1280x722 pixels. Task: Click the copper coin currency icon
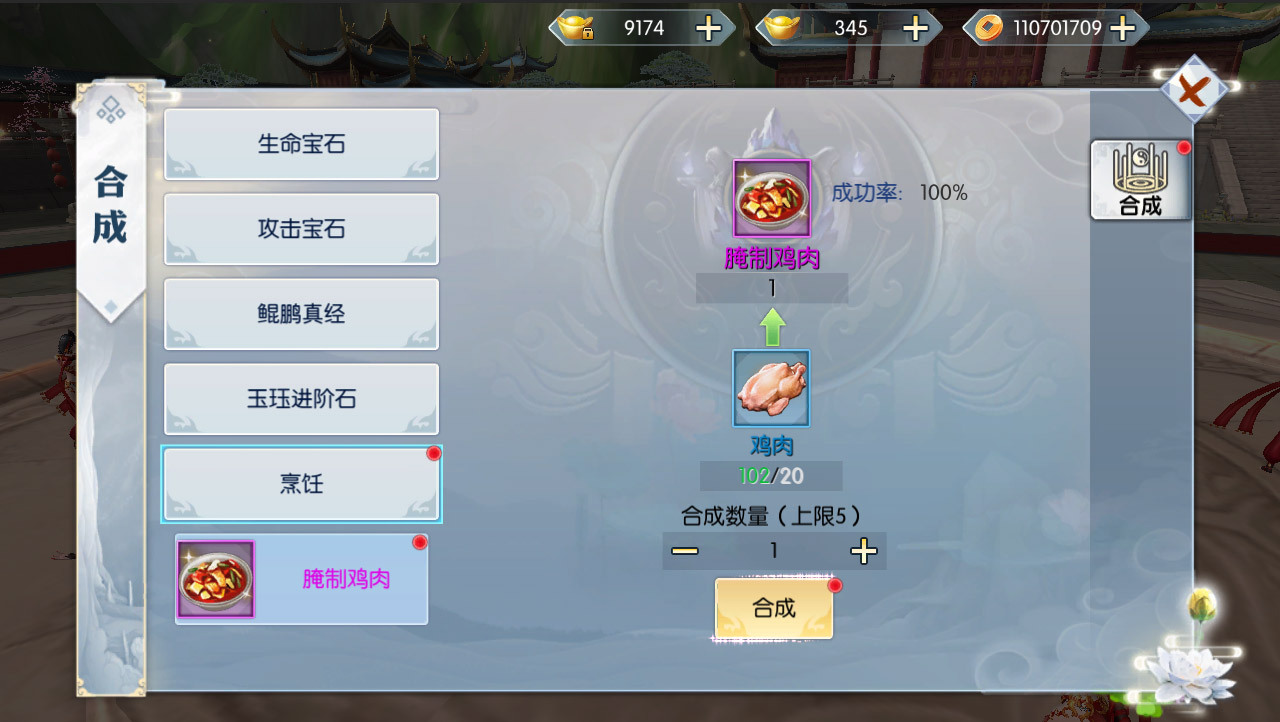click(987, 28)
